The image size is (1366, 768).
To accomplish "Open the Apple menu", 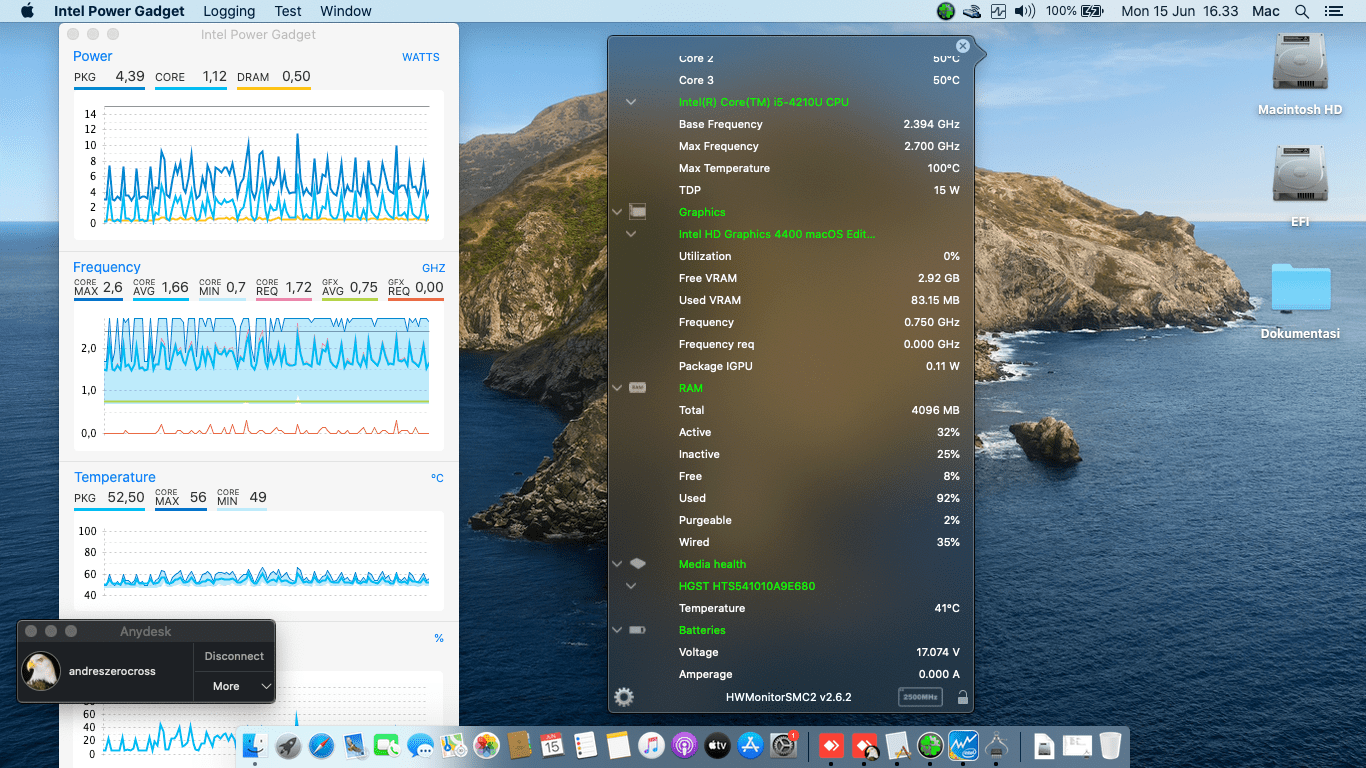I will tap(27, 11).
